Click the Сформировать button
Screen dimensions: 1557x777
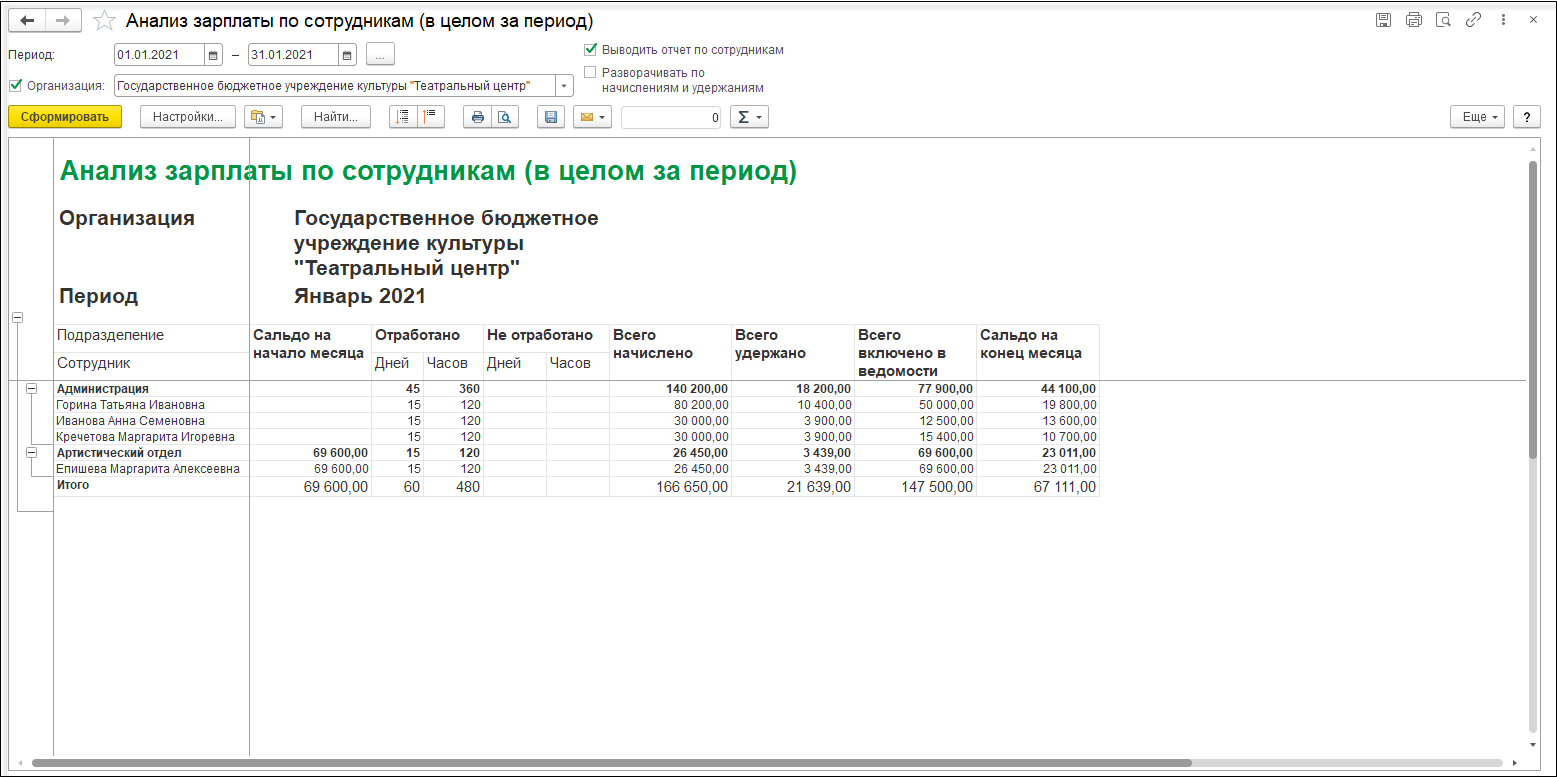point(65,117)
